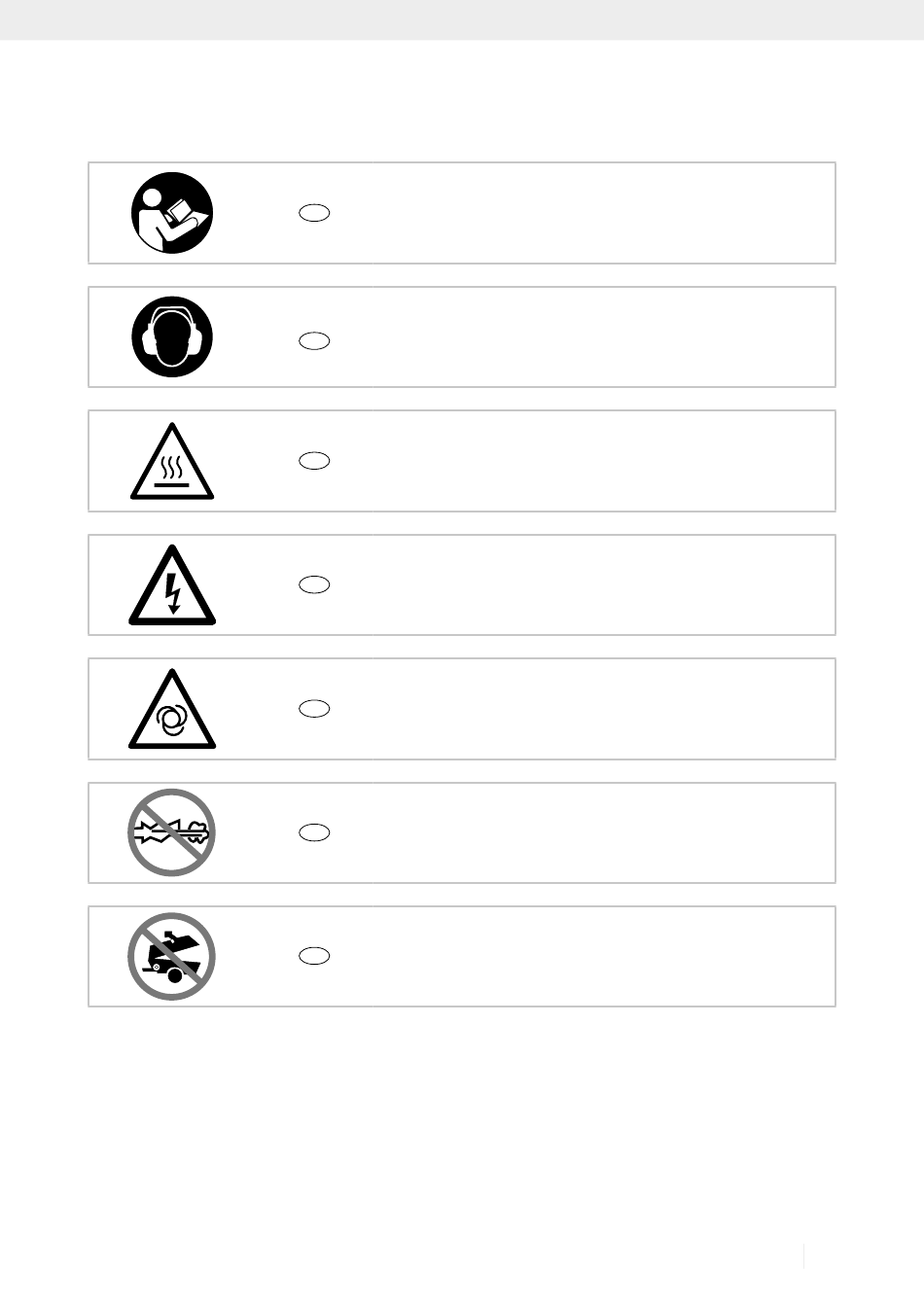Image resolution: width=924 pixels, height=1307 pixels.
Task: Select the oval beside the automatic start-up warning
Action: 314,709
